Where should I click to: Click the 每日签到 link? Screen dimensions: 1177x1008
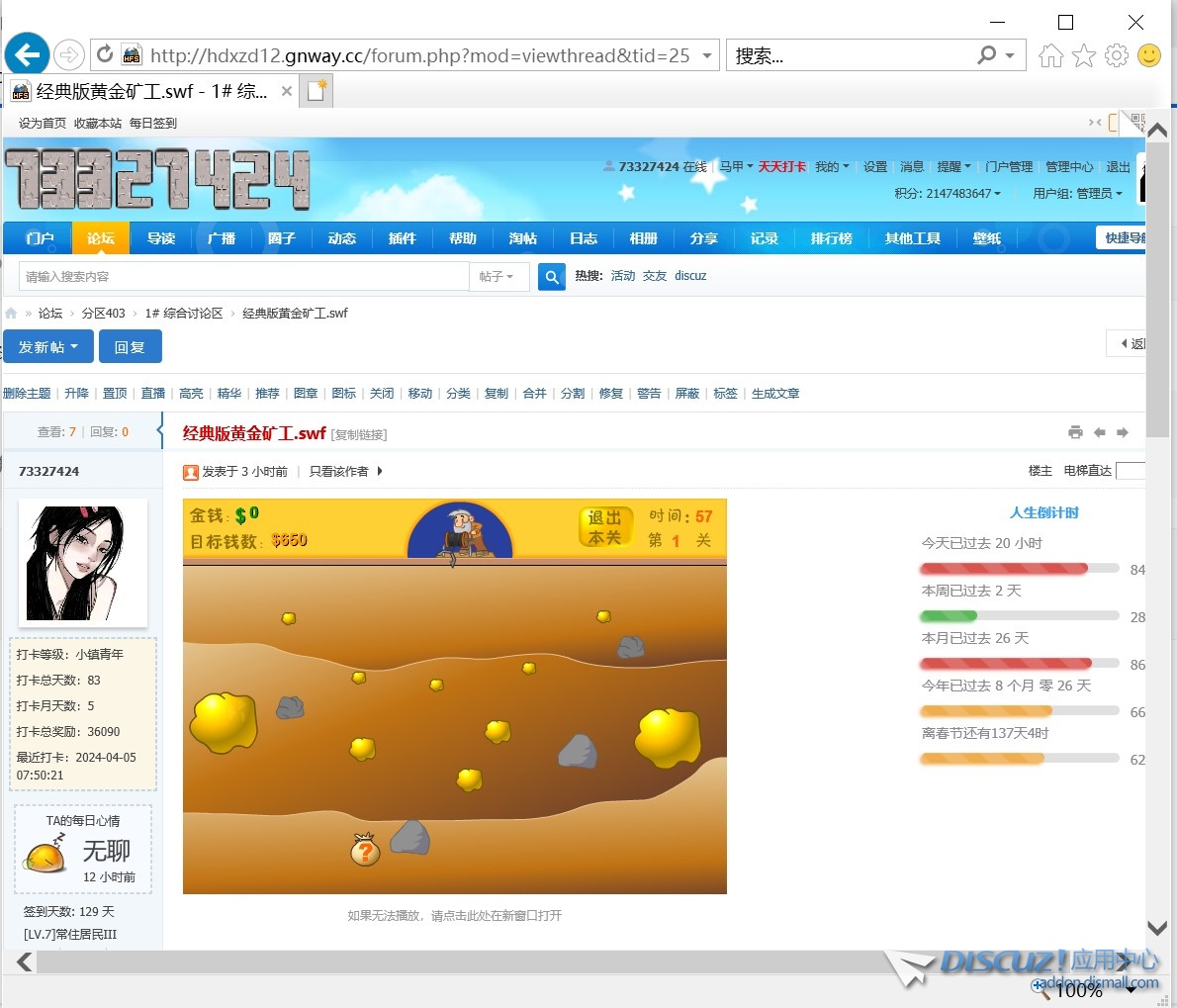pos(153,123)
